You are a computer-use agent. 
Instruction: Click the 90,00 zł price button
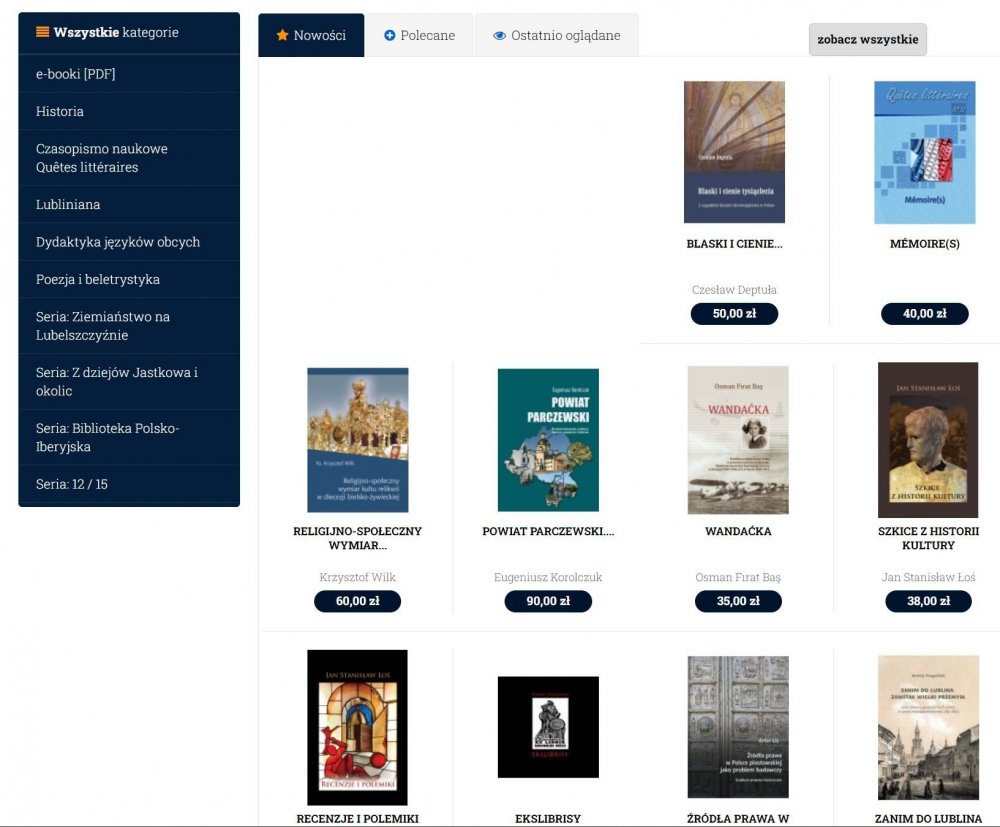(548, 601)
